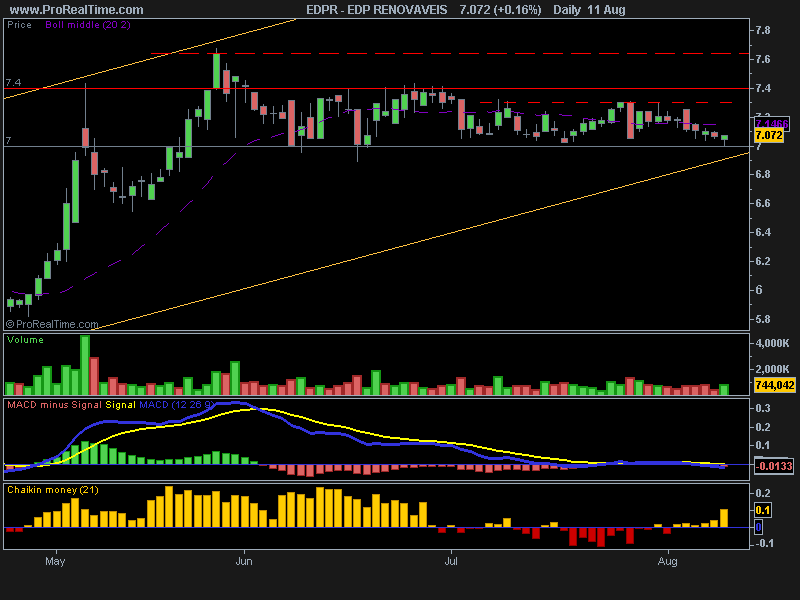Viewport: 800px width, 600px height.
Task: Click the EDPR - EDP RENOVAVEIS title
Action: (377, 10)
